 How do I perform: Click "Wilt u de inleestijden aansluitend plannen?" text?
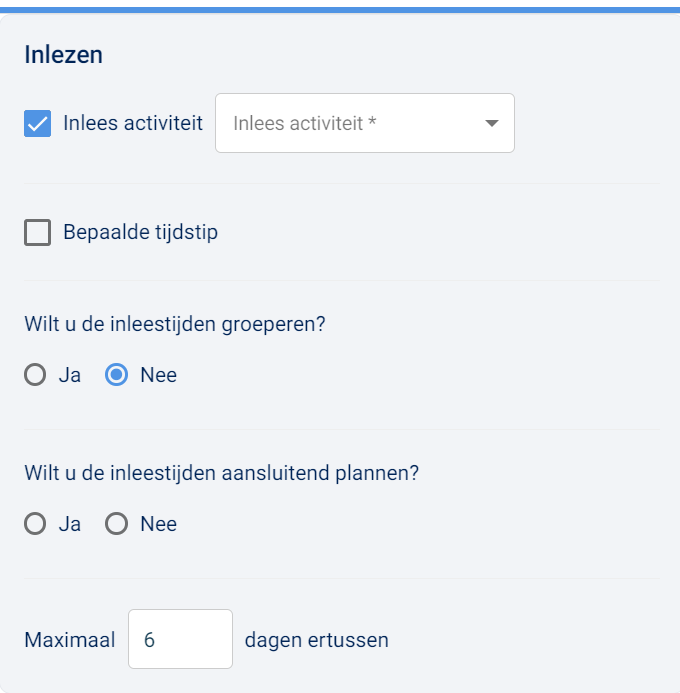pos(221,473)
